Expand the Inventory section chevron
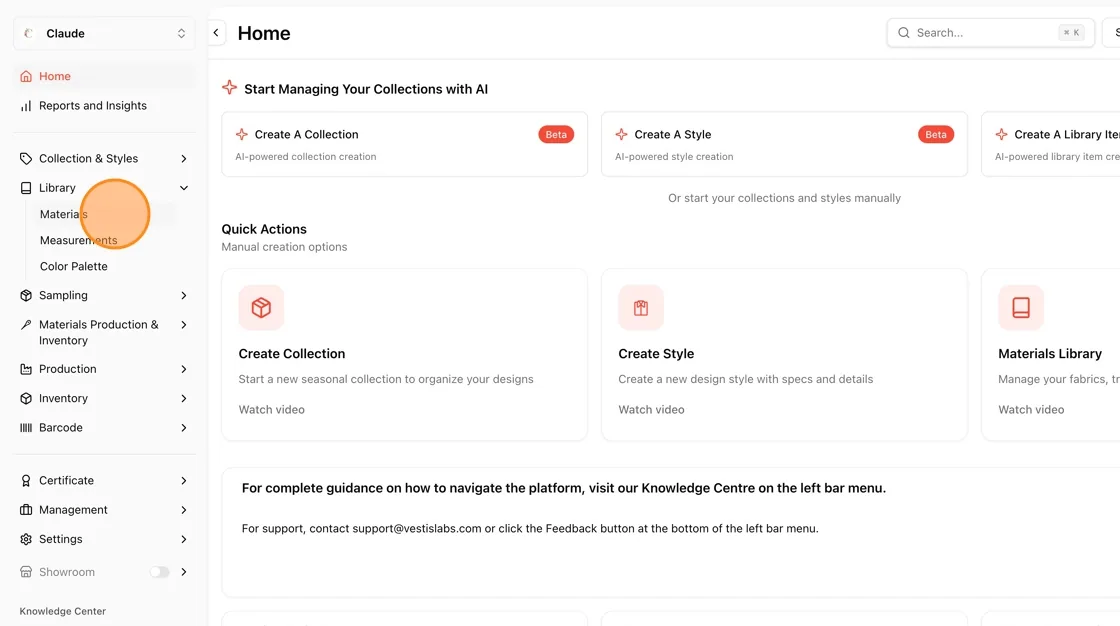The width and height of the screenshot is (1120, 626). click(184, 399)
